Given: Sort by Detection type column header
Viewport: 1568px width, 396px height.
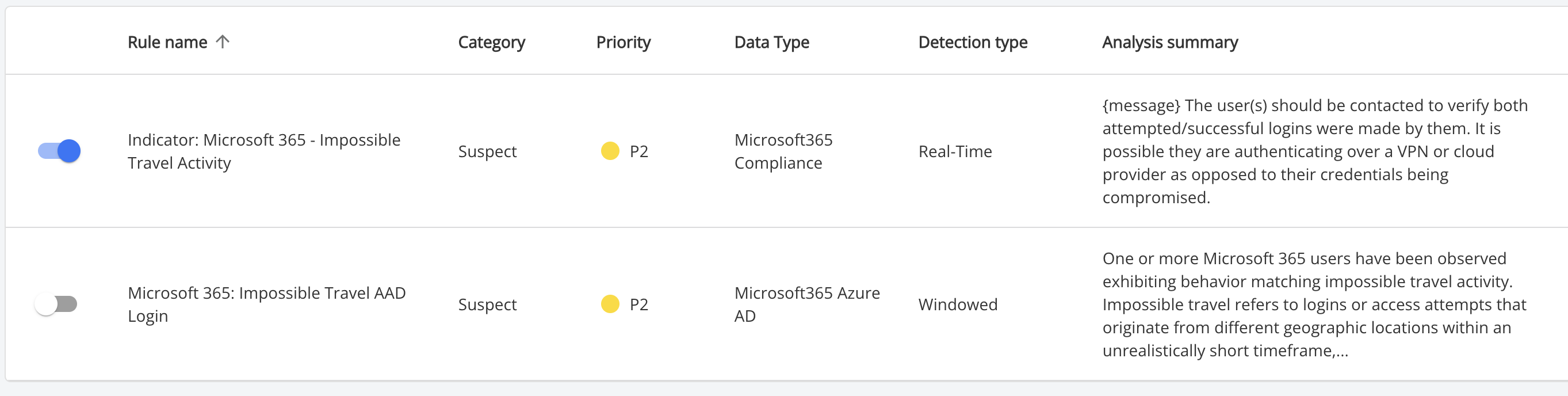Looking at the screenshot, I should (x=973, y=42).
